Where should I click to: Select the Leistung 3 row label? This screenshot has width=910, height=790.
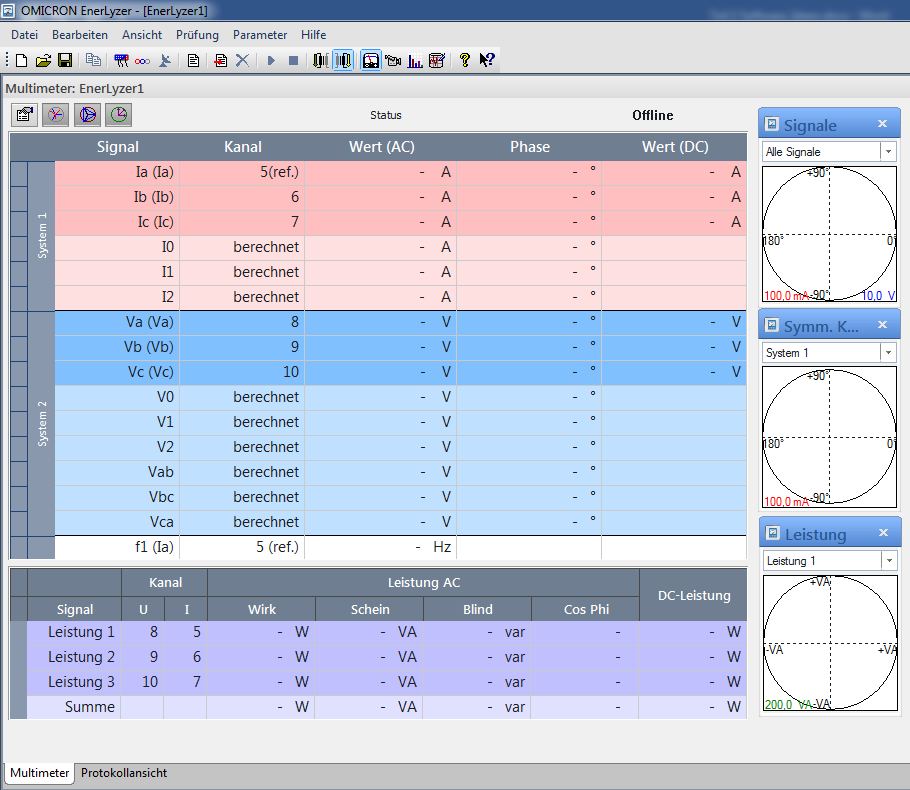(x=74, y=681)
